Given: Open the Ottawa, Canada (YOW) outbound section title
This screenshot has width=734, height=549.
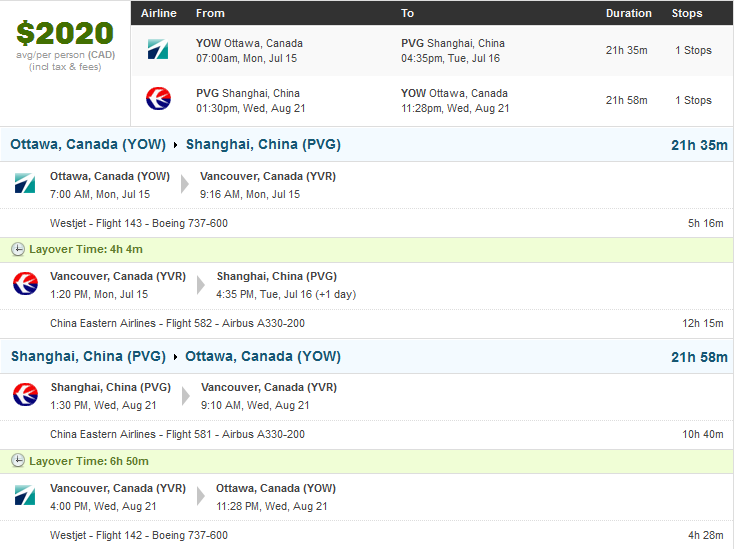Looking at the screenshot, I should pos(88,144).
